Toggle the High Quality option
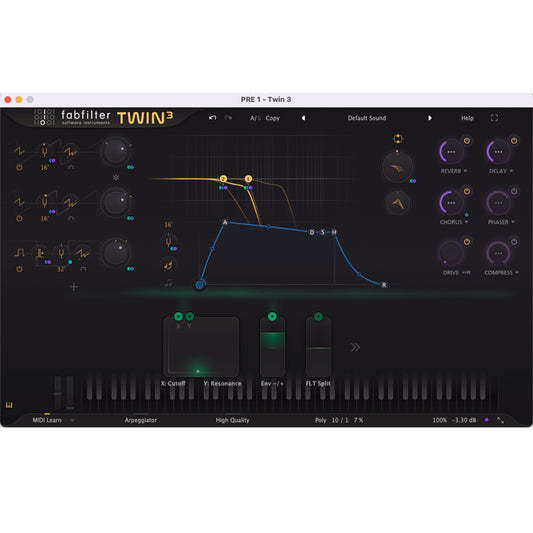Image resolution: width=533 pixels, height=533 pixels. [232, 420]
